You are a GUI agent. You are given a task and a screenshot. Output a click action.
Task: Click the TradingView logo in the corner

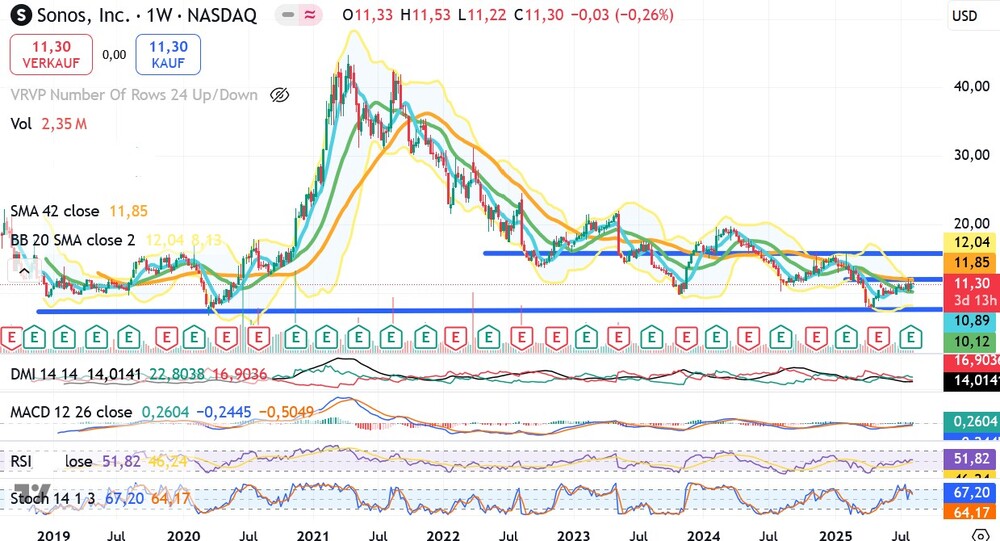point(32,492)
